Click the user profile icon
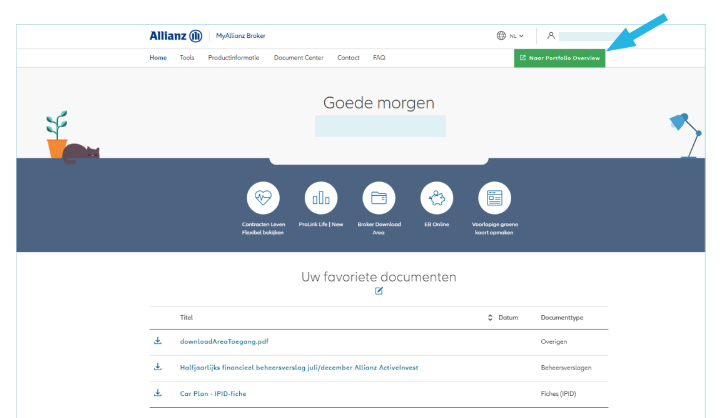723x418 pixels. coord(551,35)
